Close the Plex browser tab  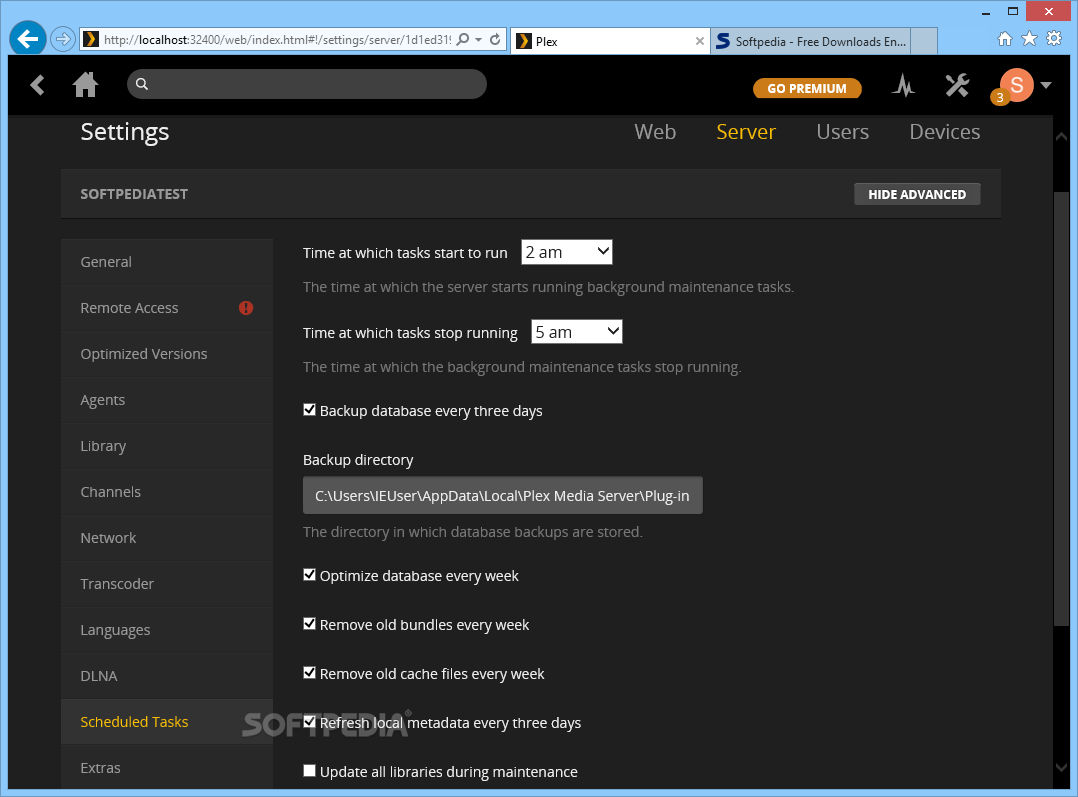(x=699, y=41)
